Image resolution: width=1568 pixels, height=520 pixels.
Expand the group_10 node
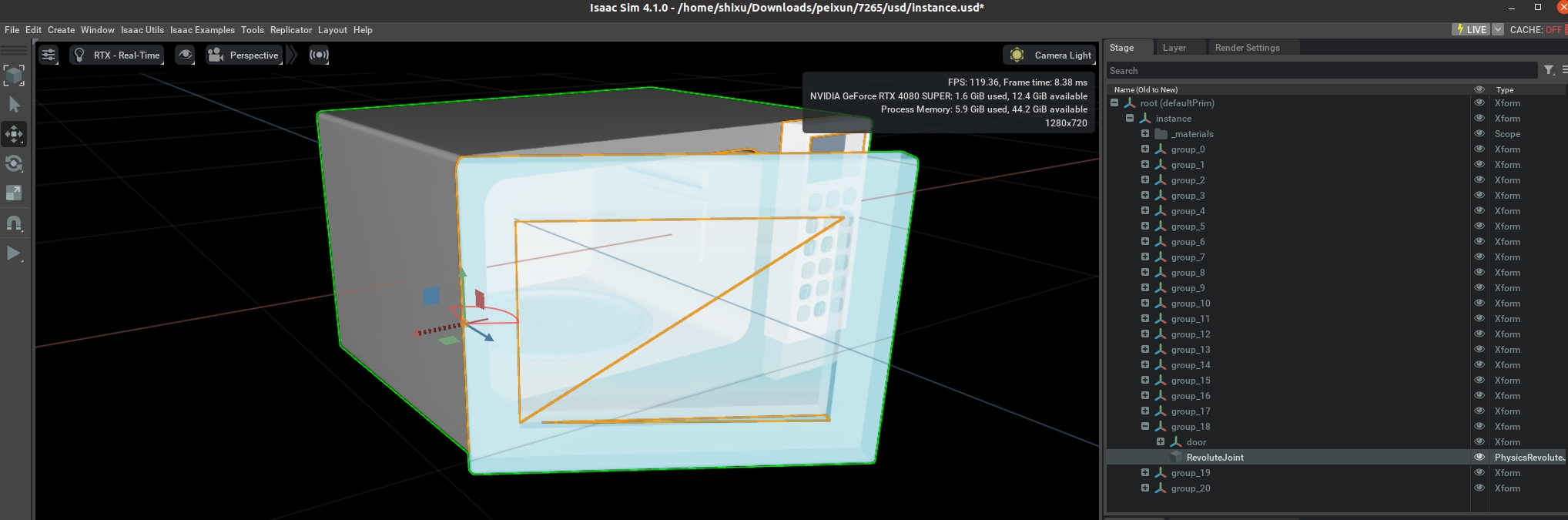point(1145,303)
